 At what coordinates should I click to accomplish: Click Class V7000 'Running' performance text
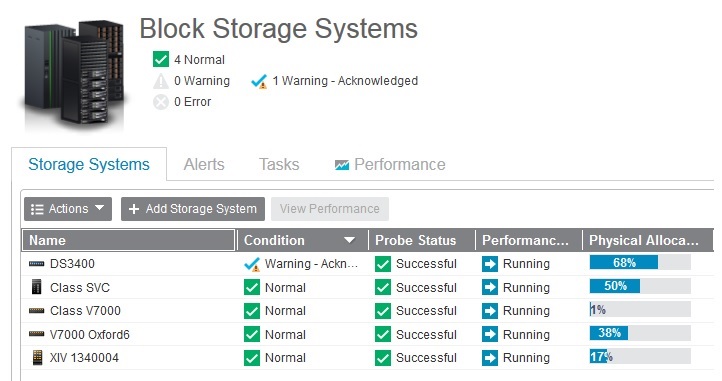coord(526,311)
